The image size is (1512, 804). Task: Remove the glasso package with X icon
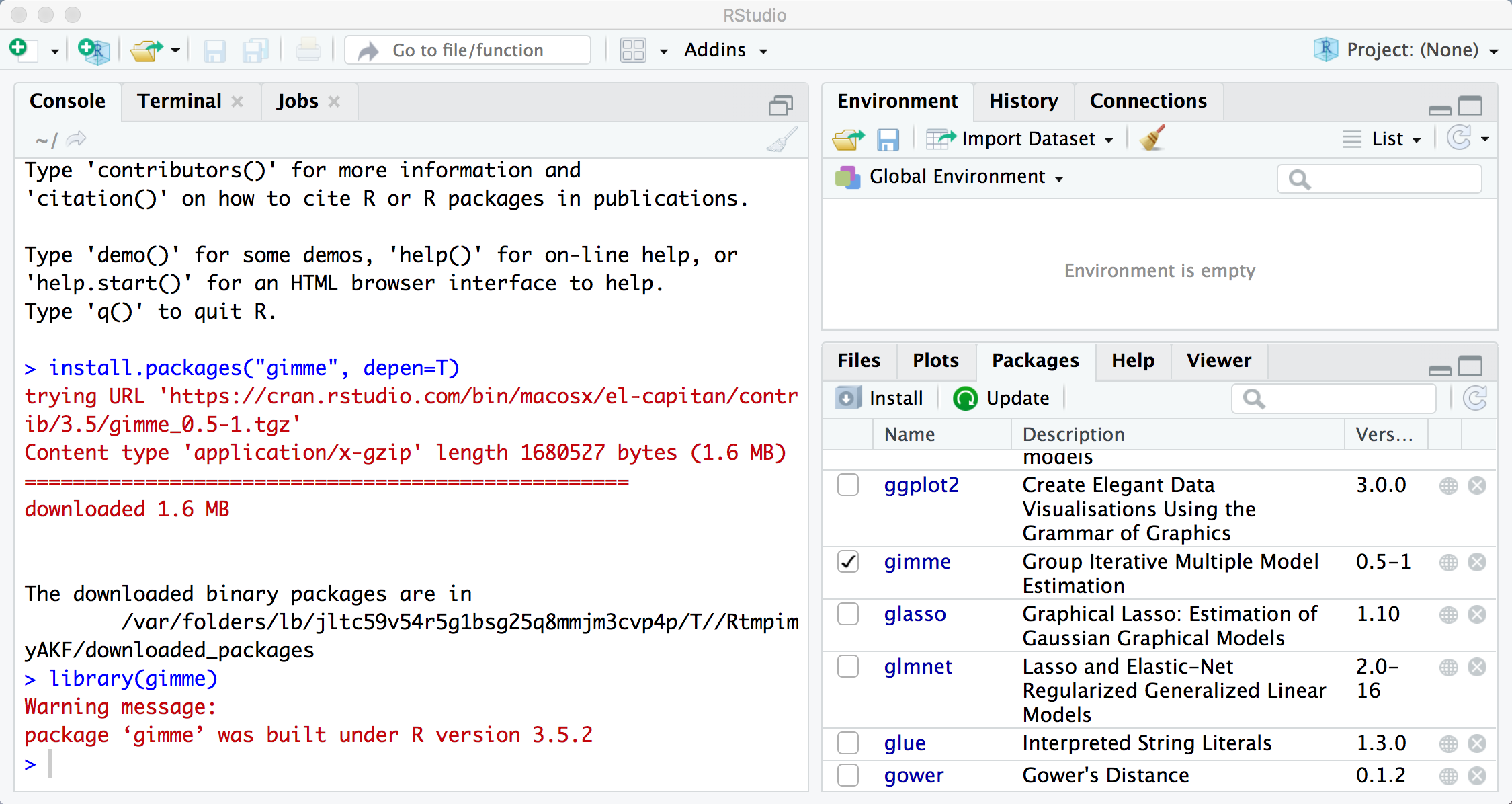click(x=1477, y=614)
